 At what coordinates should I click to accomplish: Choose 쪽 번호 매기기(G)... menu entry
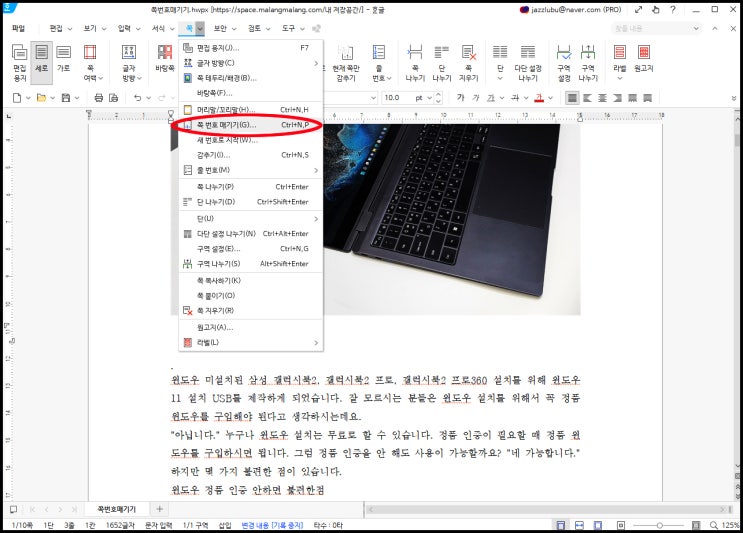pos(251,125)
